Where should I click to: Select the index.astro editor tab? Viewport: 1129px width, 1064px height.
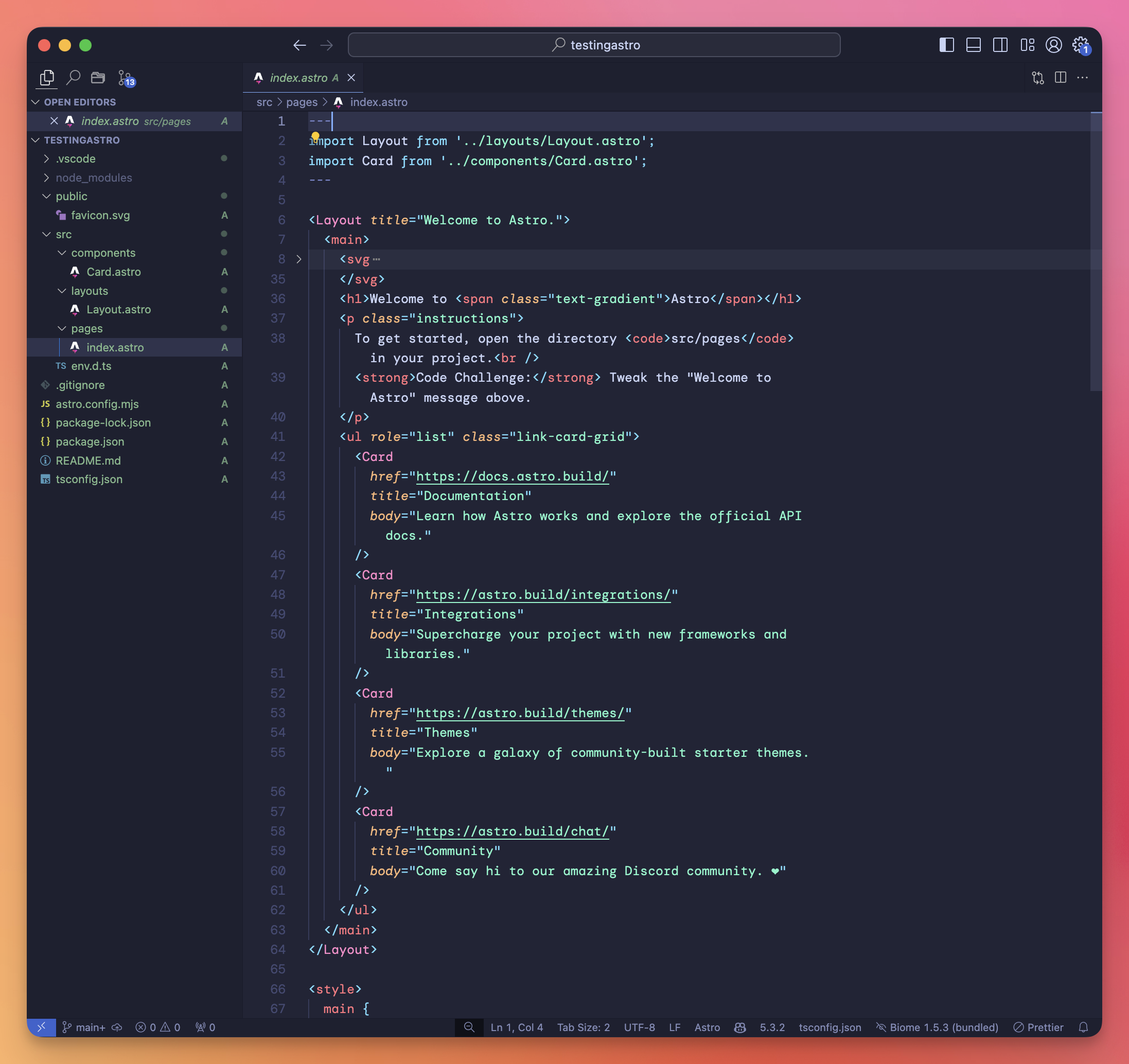click(299, 78)
